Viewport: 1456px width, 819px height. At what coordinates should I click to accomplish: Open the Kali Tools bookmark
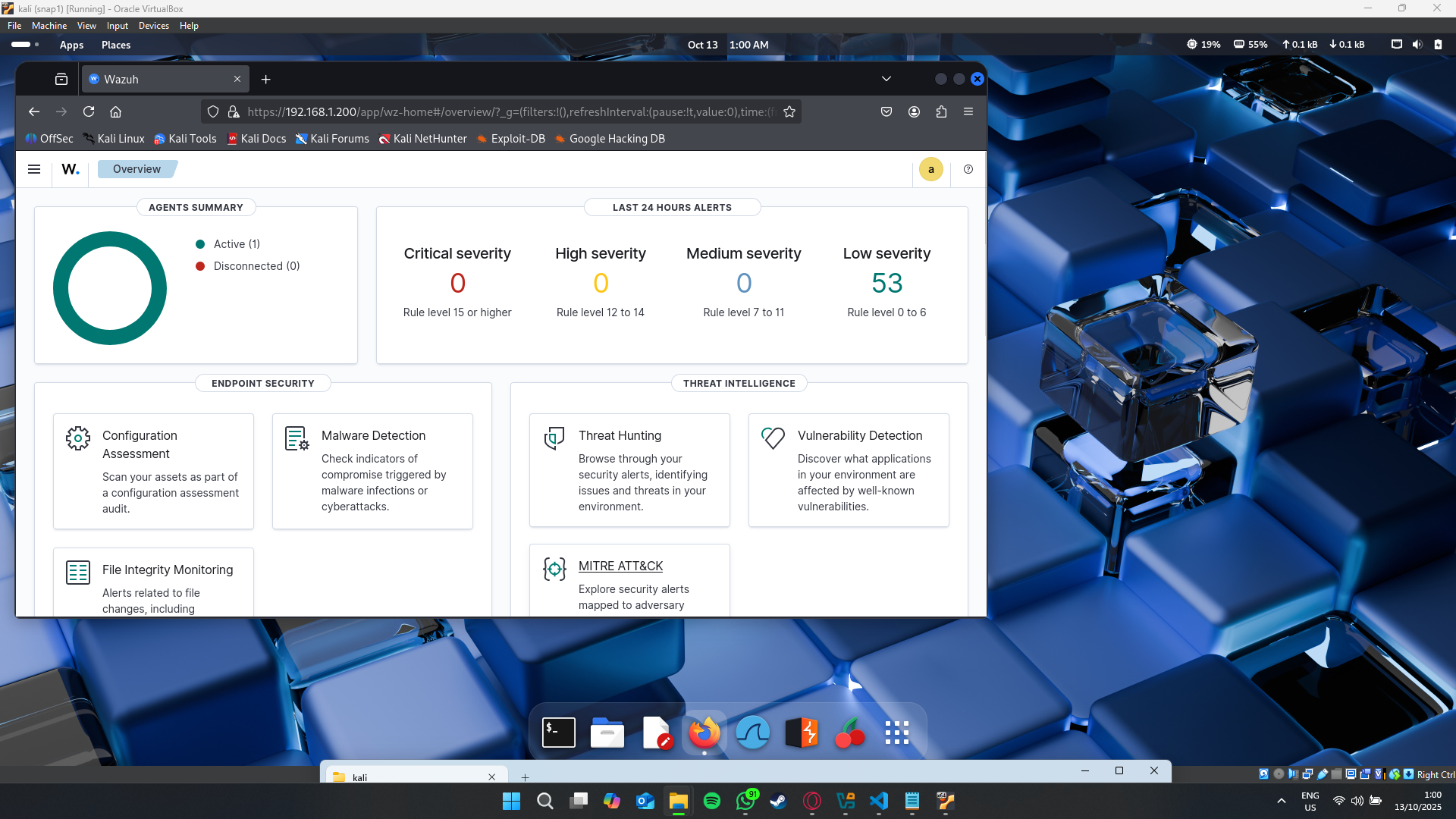185,139
